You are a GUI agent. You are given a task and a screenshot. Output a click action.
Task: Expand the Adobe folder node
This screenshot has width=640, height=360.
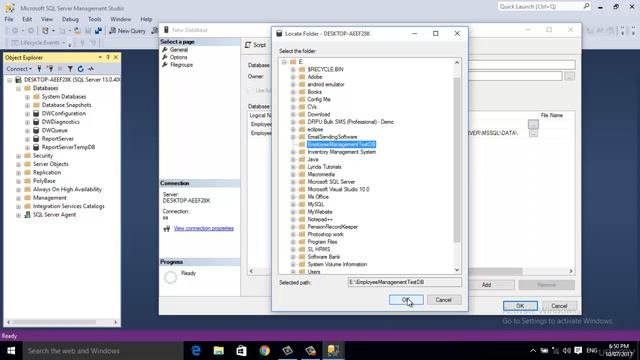coord(293,77)
